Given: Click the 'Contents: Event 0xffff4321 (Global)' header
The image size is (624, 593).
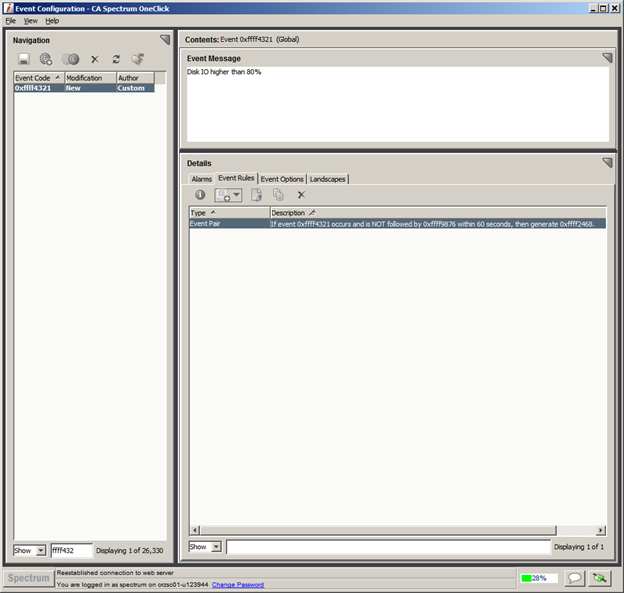Looking at the screenshot, I should pos(242,39).
